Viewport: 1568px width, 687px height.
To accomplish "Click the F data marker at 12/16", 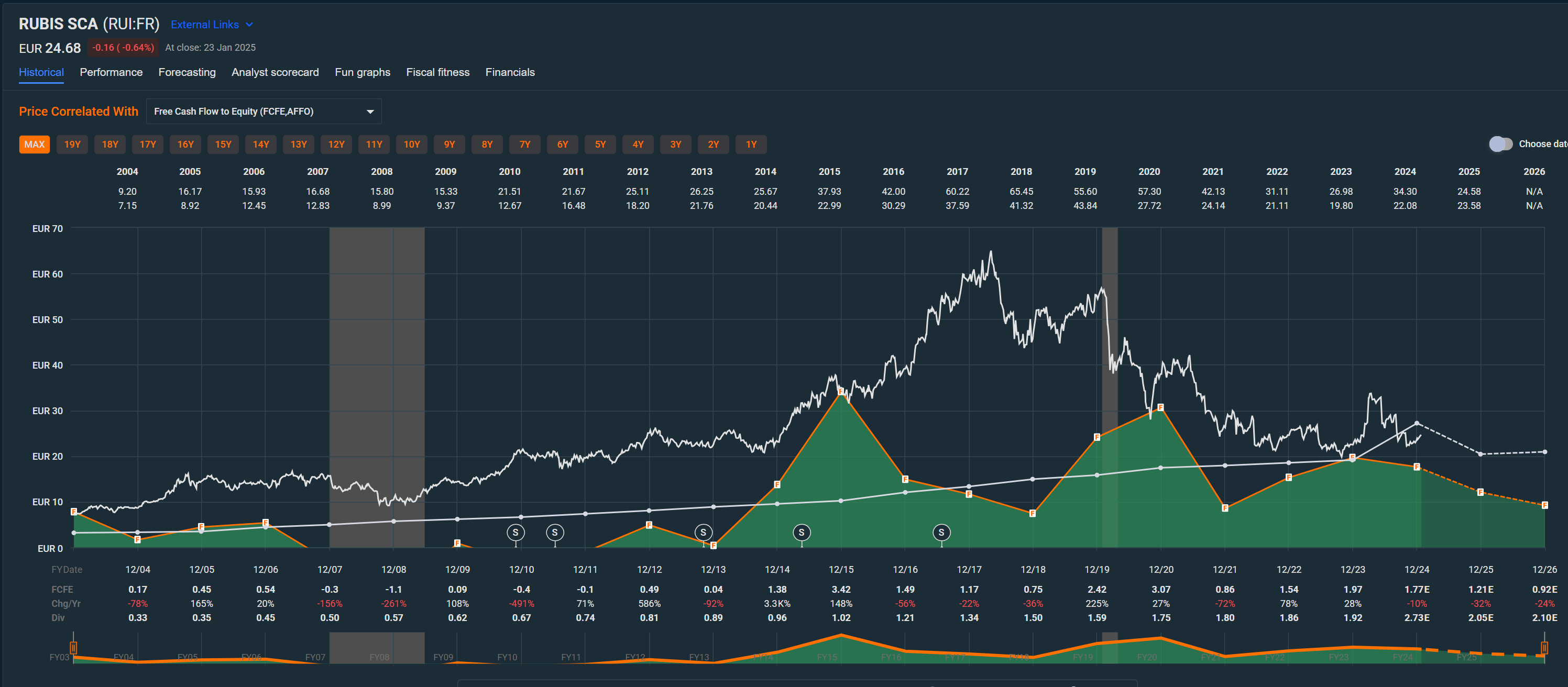I will coord(905,480).
